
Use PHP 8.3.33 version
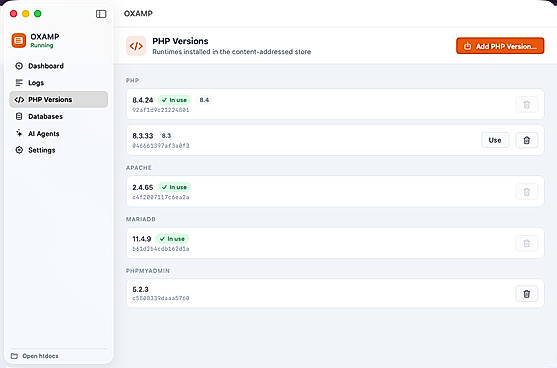click(495, 140)
